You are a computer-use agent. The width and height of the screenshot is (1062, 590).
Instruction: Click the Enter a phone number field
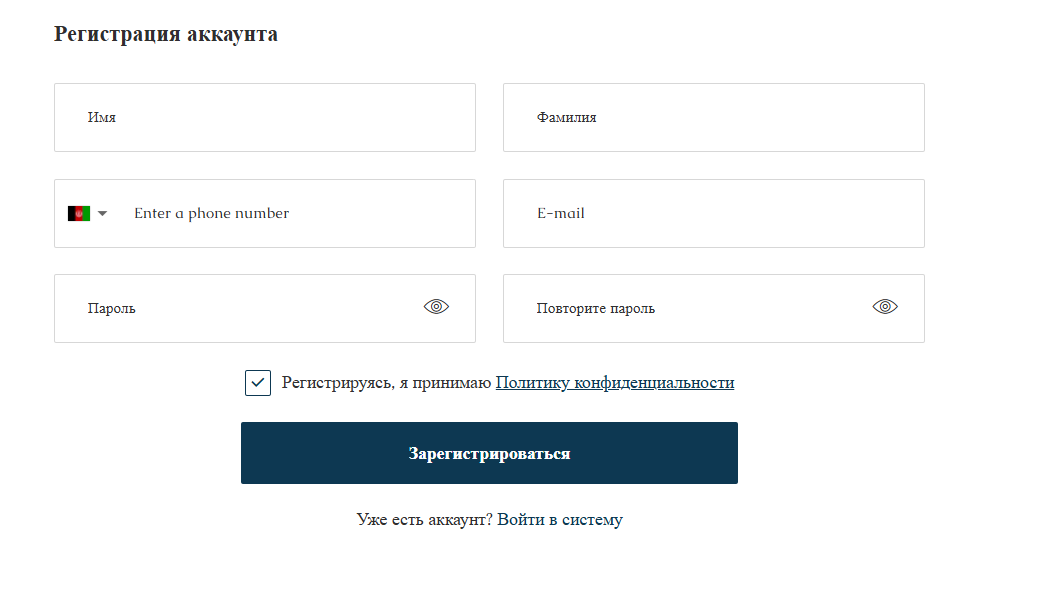point(298,213)
